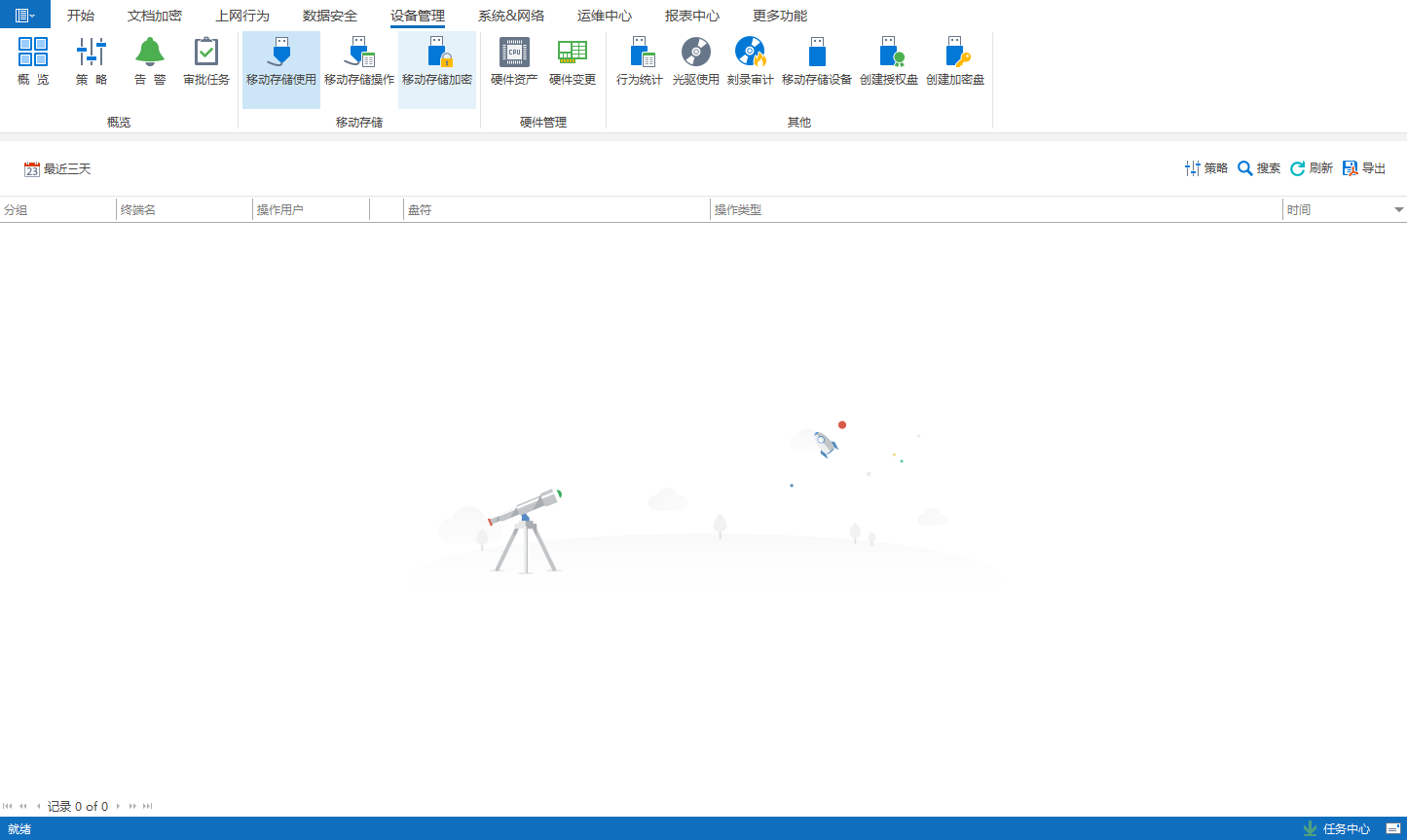This screenshot has width=1407, height=840.
Task: Click the 搜索 search button
Action: click(x=1259, y=168)
